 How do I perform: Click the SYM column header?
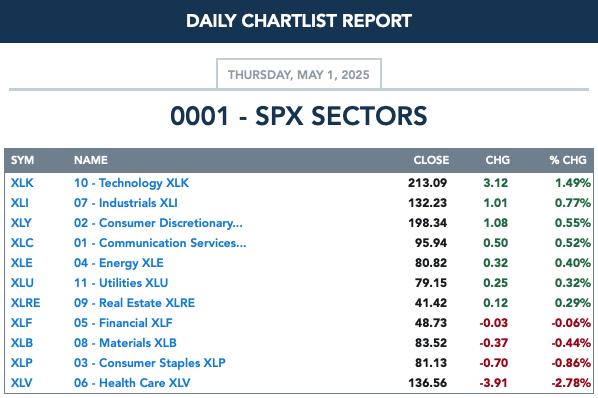pos(22,160)
